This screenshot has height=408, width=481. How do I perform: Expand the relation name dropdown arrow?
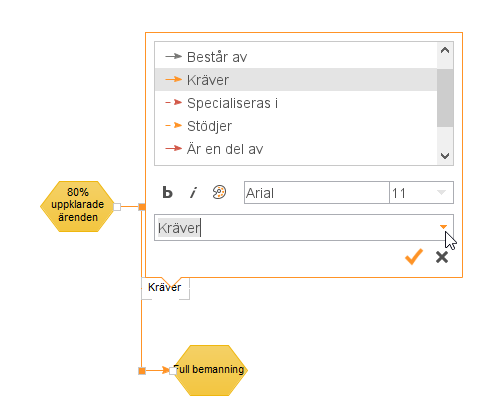(443, 227)
